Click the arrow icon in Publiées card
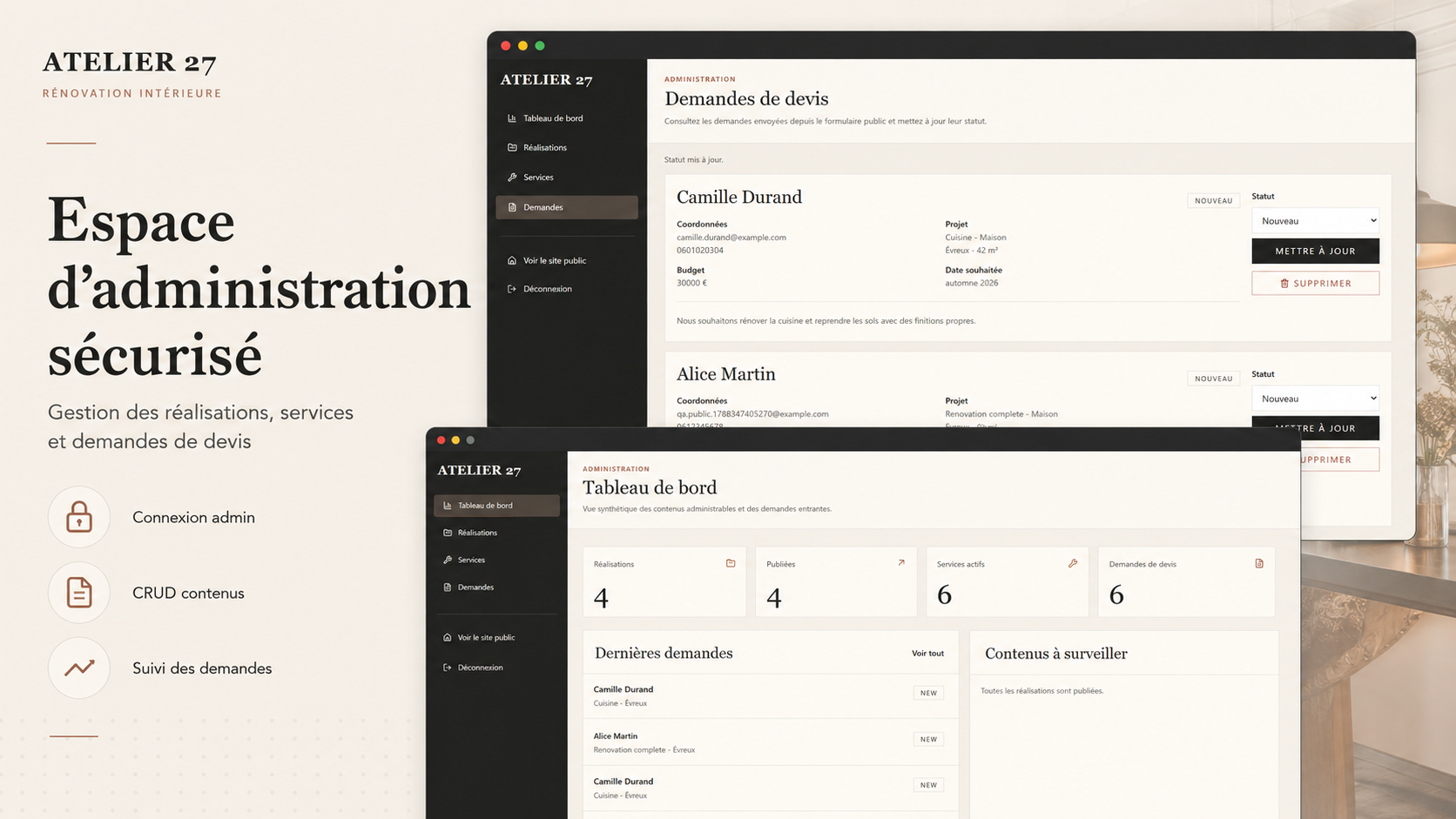 pyautogui.click(x=901, y=563)
